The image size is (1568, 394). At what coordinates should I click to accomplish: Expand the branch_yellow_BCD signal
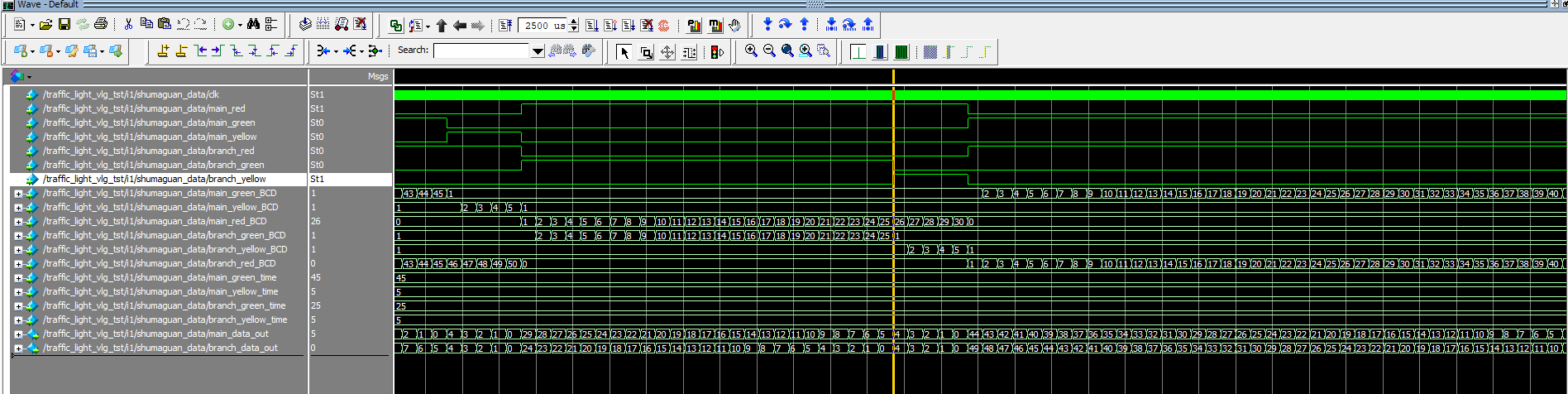pyautogui.click(x=18, y=249)
